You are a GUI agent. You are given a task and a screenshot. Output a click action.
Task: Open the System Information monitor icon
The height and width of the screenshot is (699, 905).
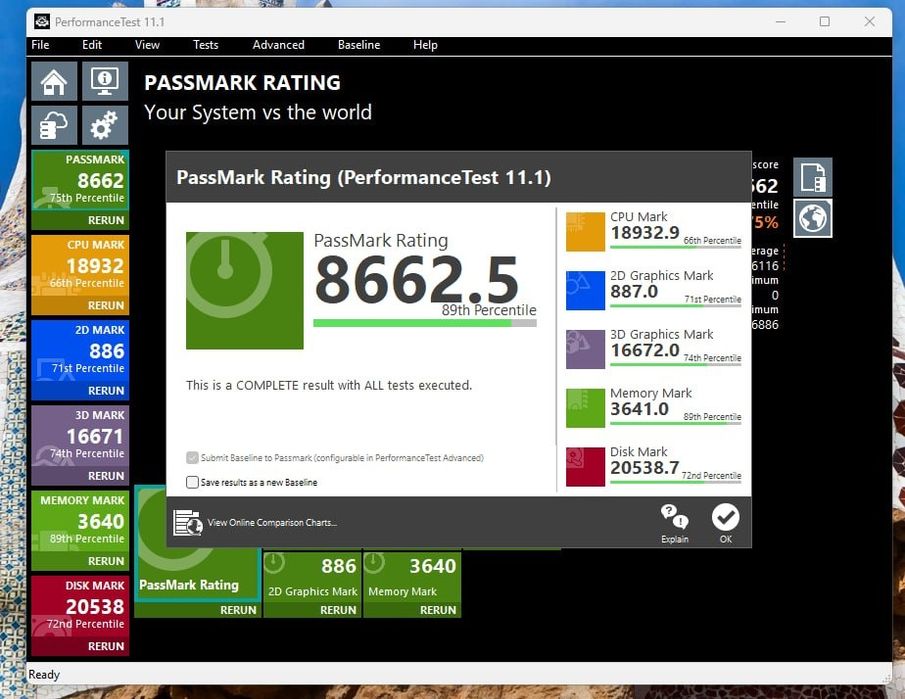click(x=104, y=81)
